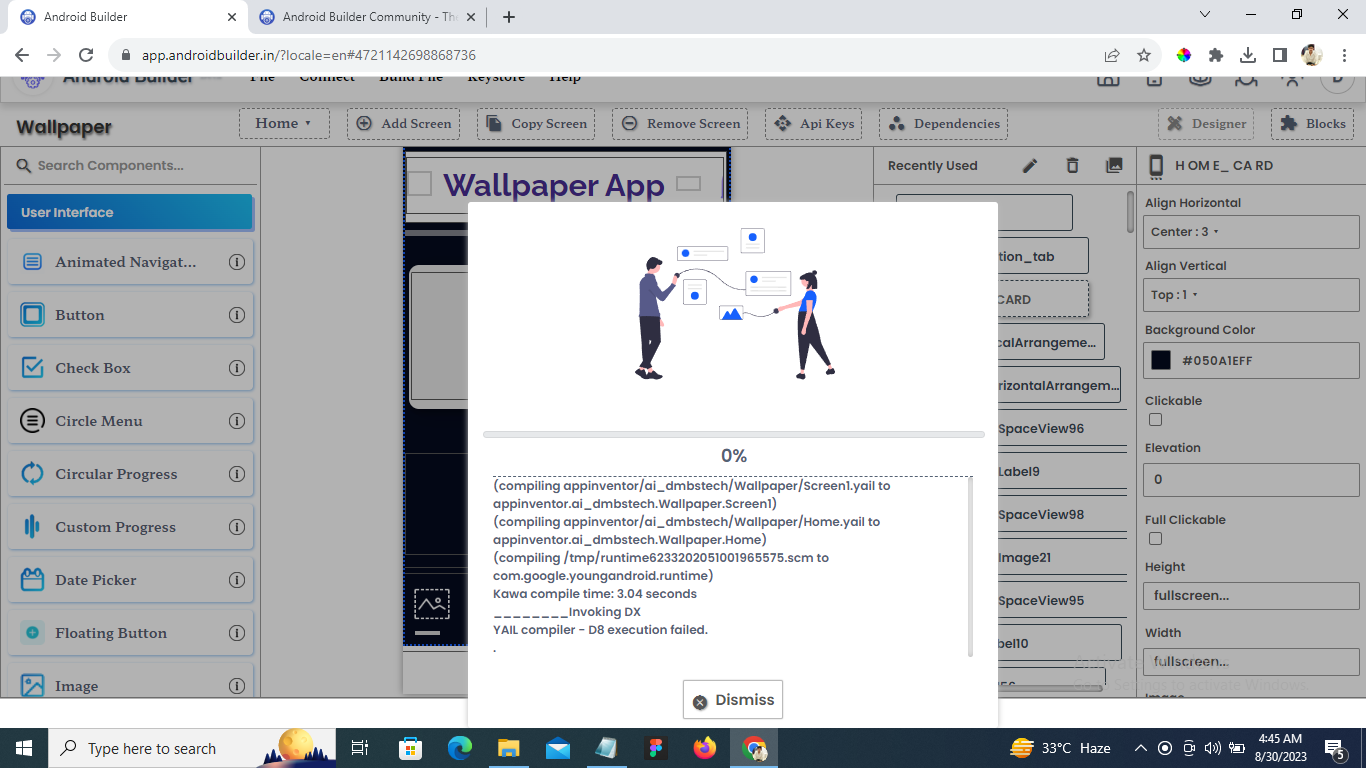Select the Animated Navigation component

(x=130, y=262)
